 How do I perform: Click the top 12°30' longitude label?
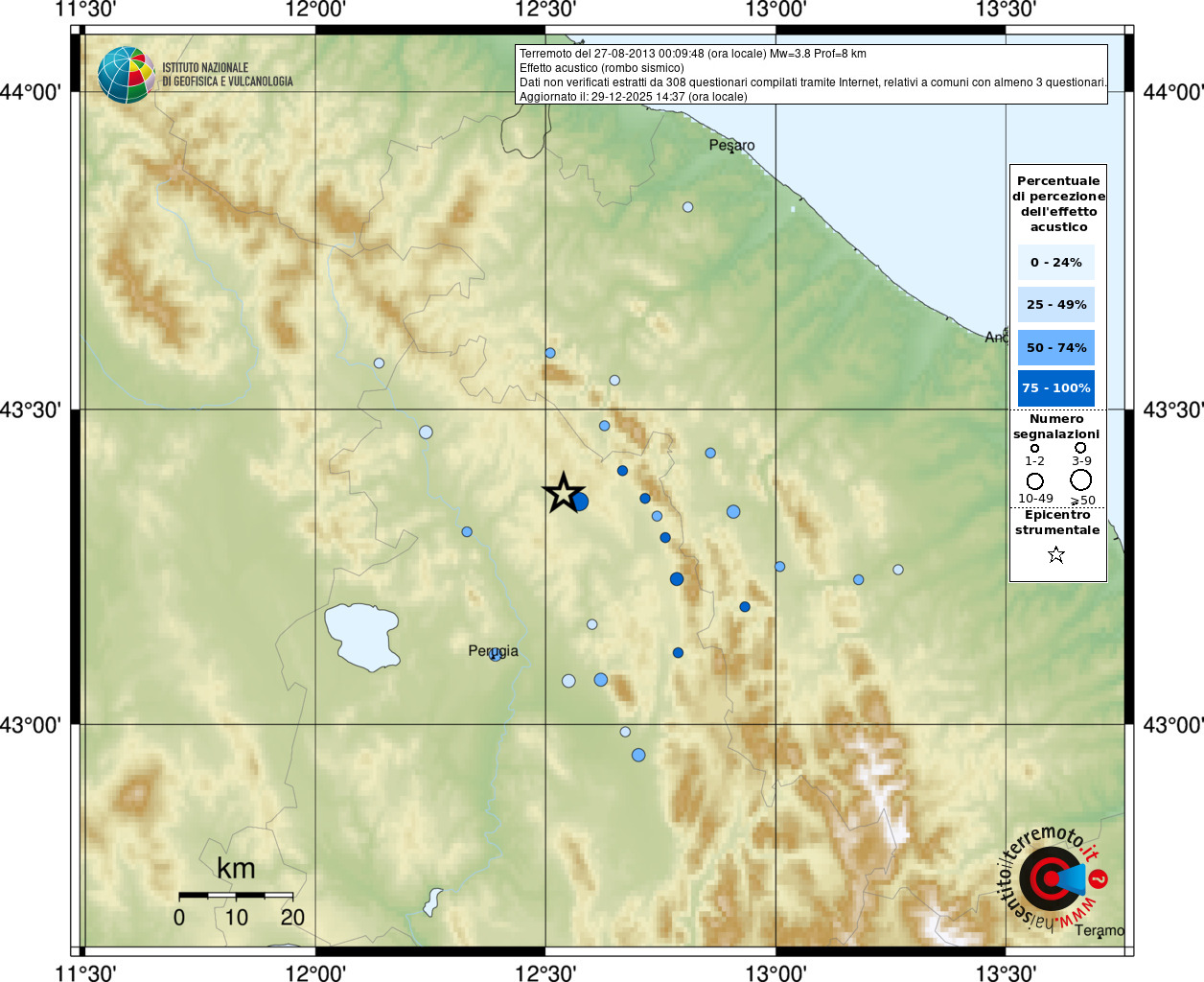coord(545,10)
